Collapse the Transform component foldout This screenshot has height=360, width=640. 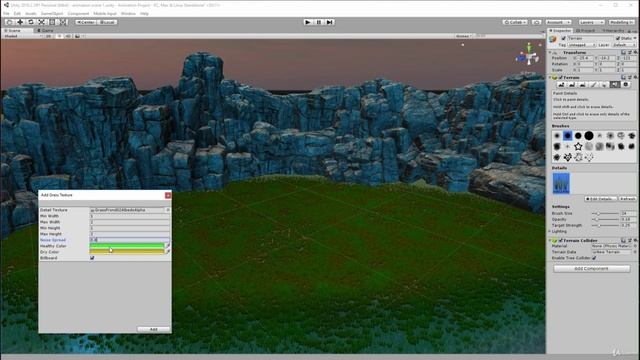tap(550, 53)
